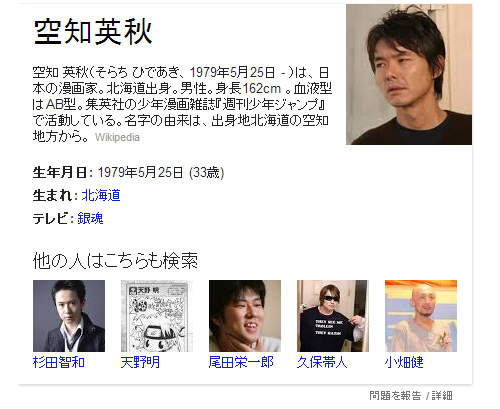Click the 空知英秋 title heading
Screen dimensions: 500x409
click(93, 32)
